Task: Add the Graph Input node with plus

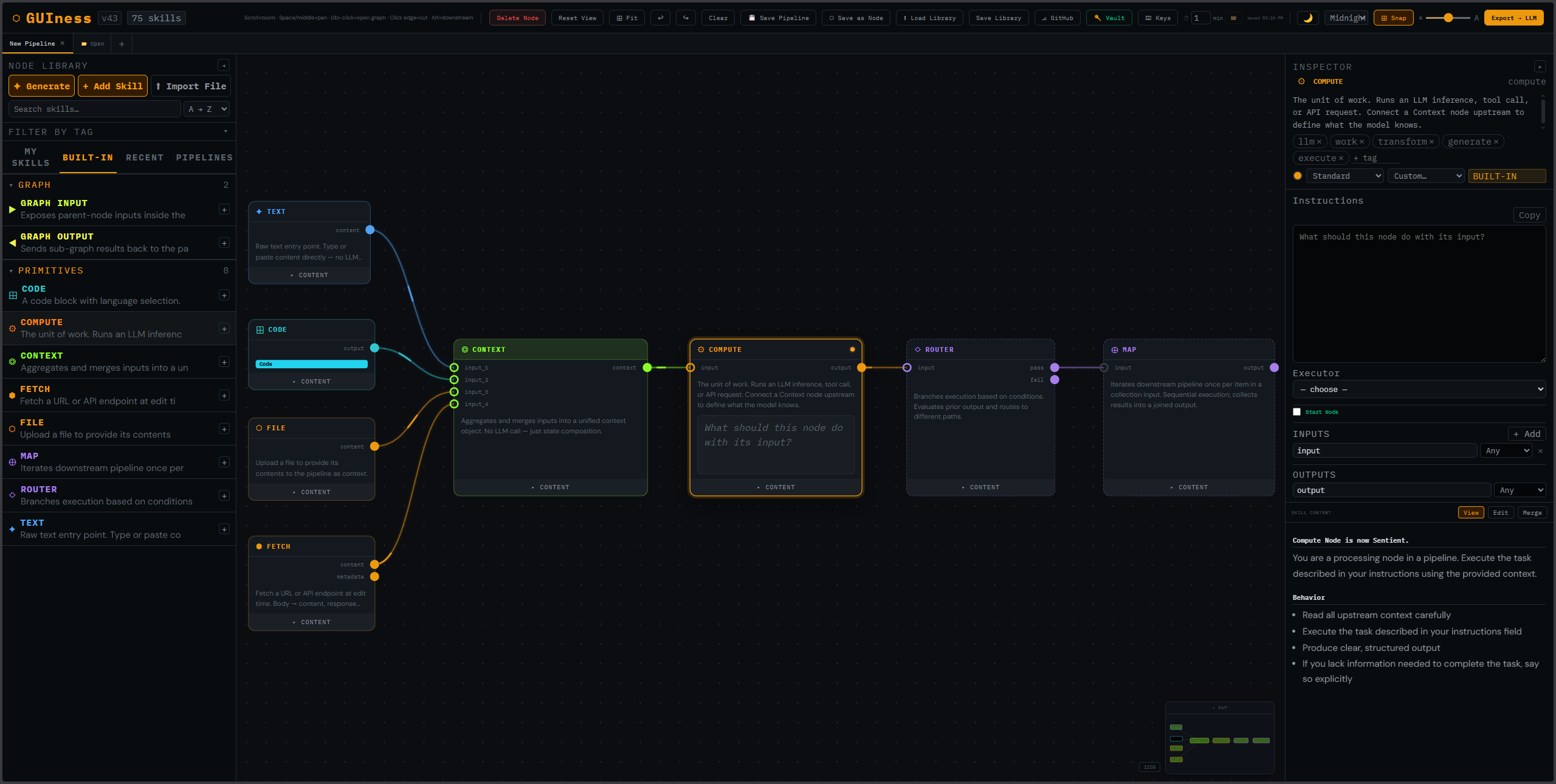Action: pyautogui.click(x=224, y=210)
